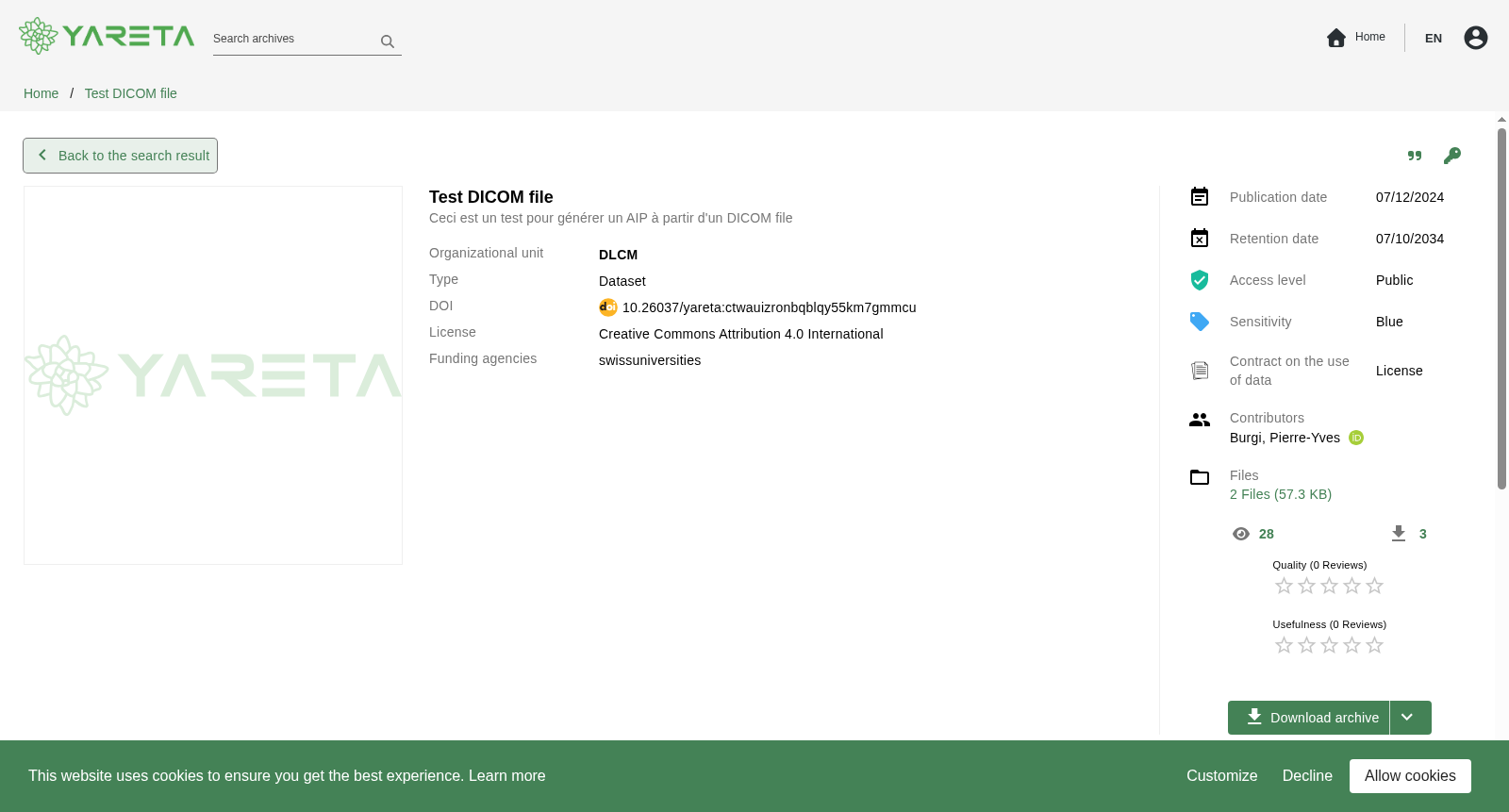
Task: Click the Retention date calendar icon
Action: (x=1200, y=238)
